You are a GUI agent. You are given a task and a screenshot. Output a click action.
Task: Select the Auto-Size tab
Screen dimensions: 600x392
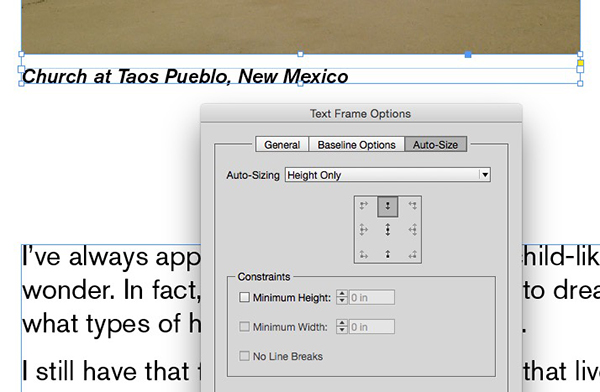[x=435, y=145]
